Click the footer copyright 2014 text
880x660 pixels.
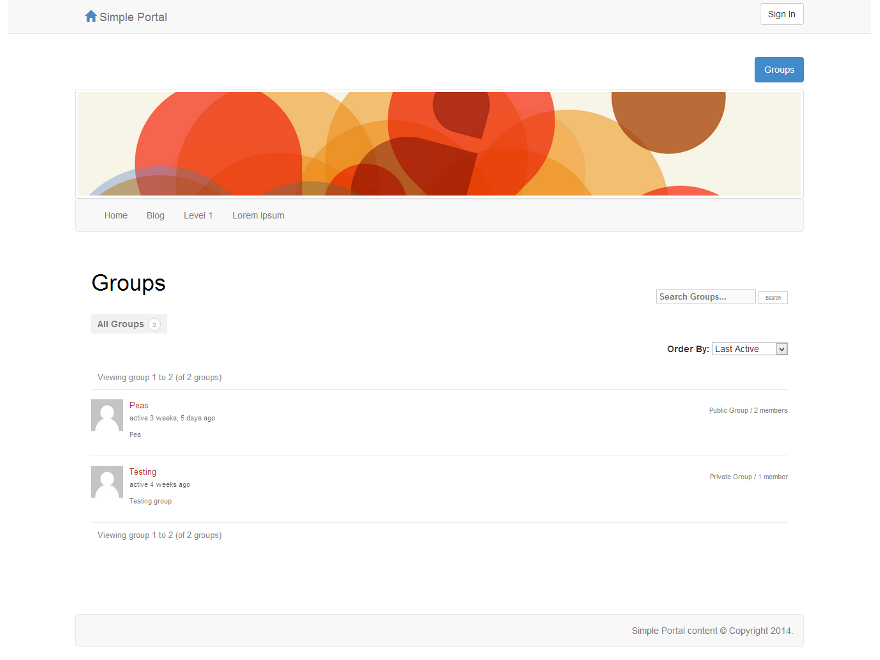pyautogui.click(x=711, y=631)
